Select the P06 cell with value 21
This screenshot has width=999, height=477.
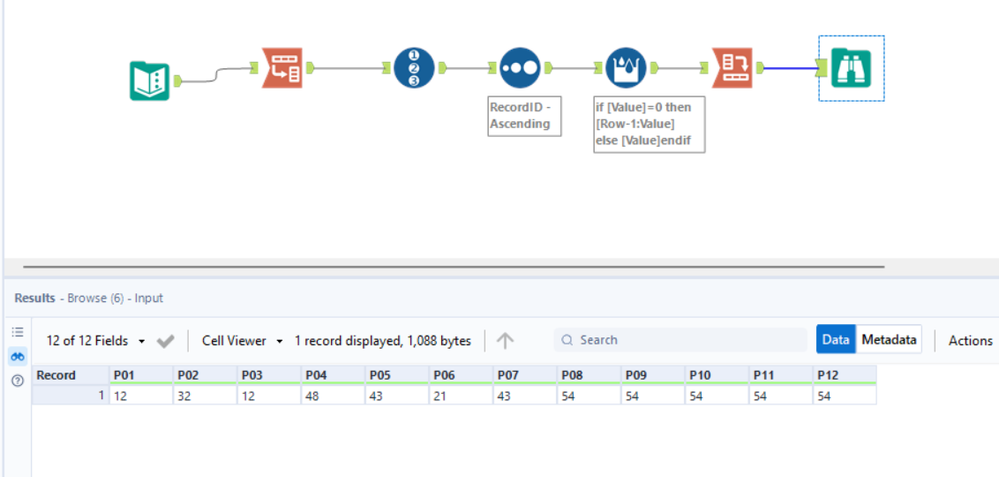coord(461,395)
